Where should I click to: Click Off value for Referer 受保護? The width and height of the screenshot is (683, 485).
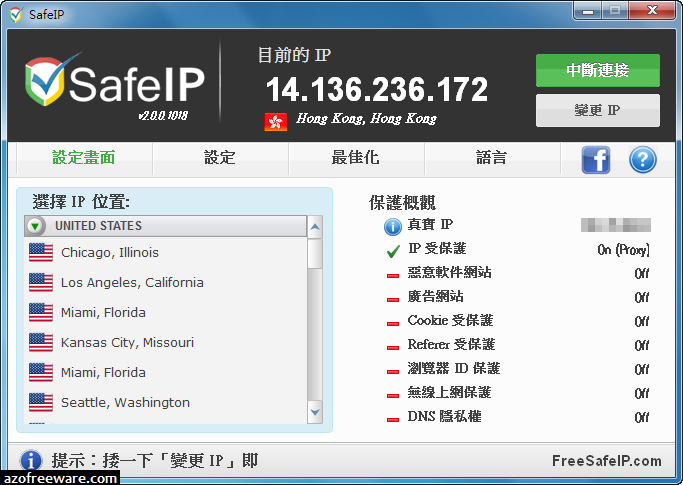click(642, 346)
